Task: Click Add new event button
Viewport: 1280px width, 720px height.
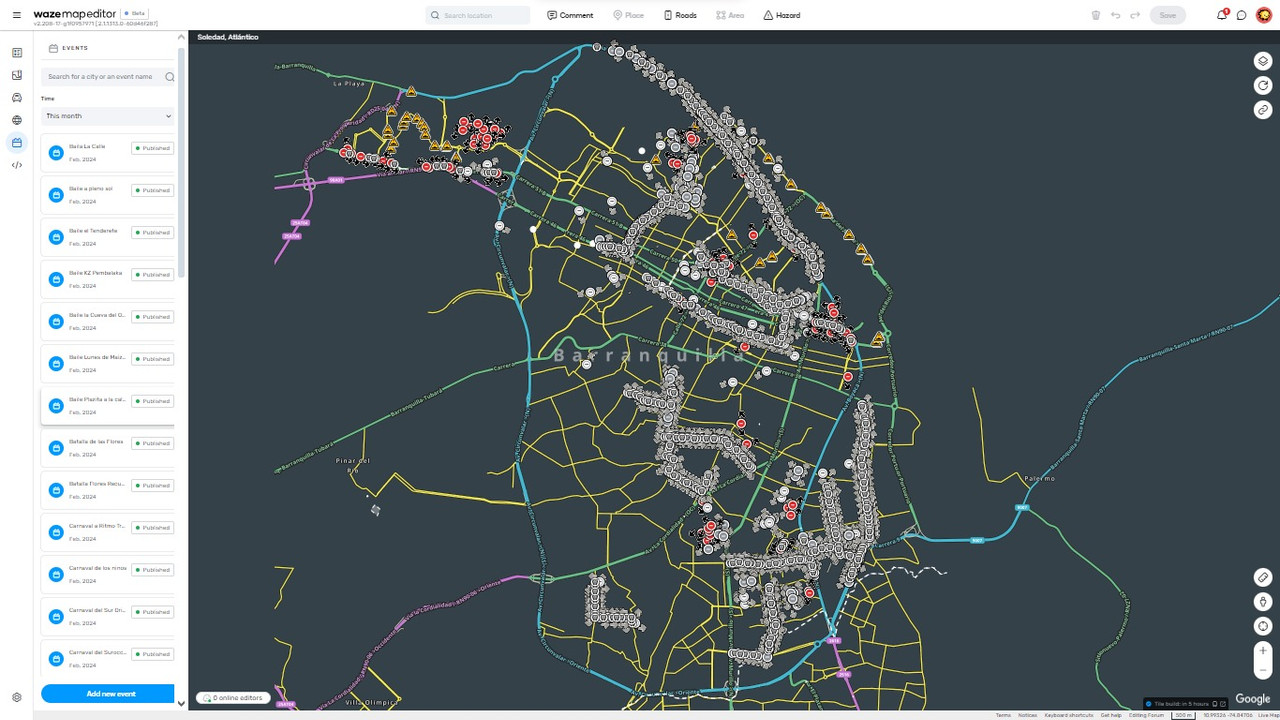Action: [108, 693]
